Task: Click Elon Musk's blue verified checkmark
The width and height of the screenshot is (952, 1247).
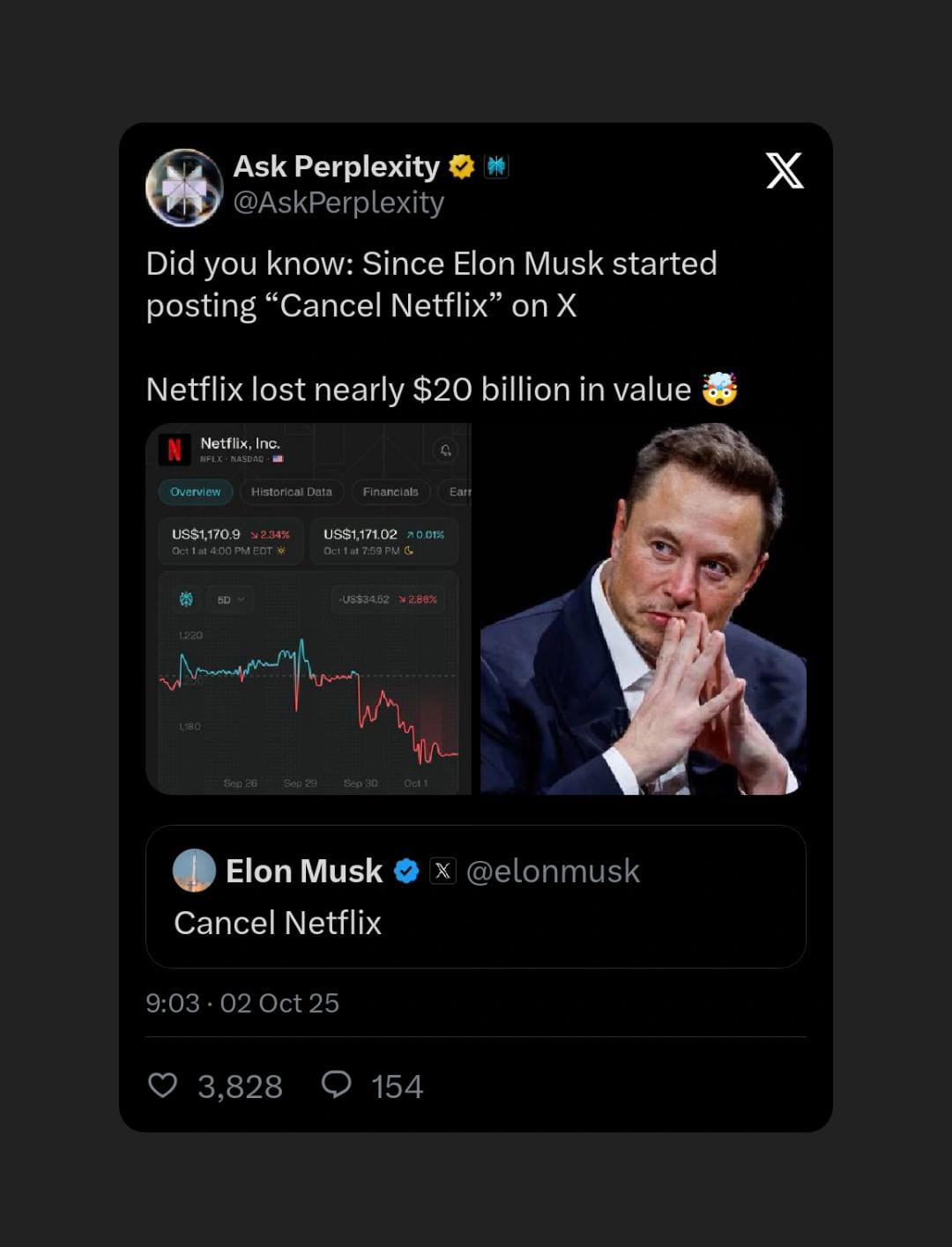Action: pyautogui.click(x=405, y=871)
